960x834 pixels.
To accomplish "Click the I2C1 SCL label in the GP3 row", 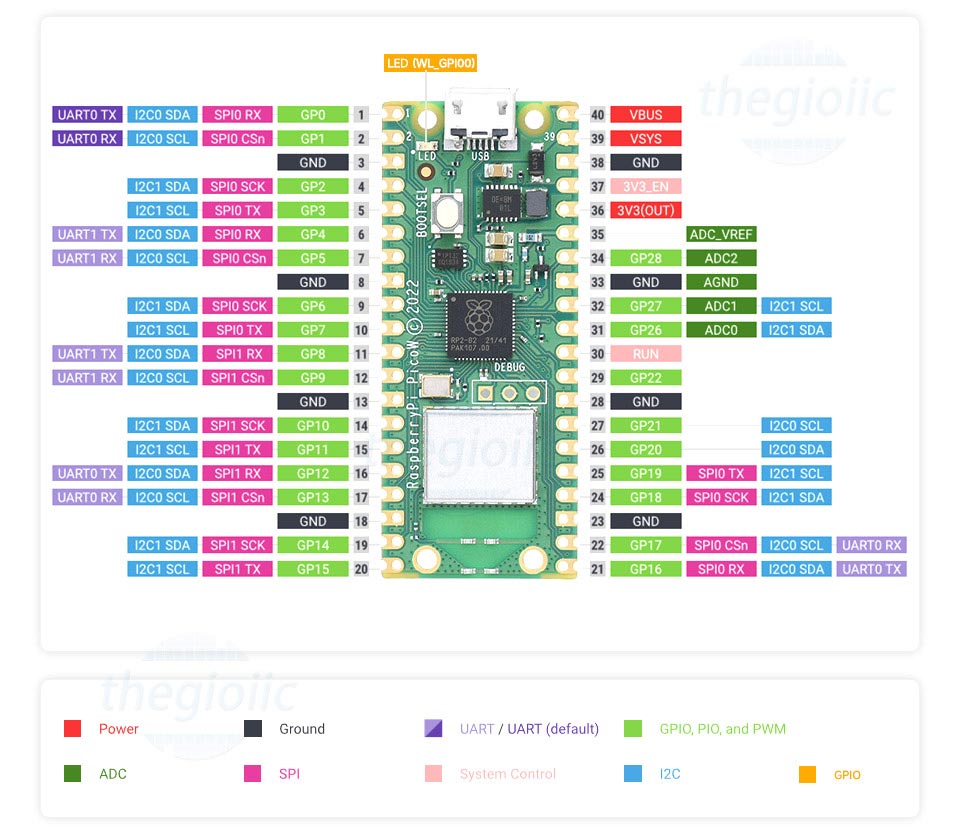I will [162, 210].
